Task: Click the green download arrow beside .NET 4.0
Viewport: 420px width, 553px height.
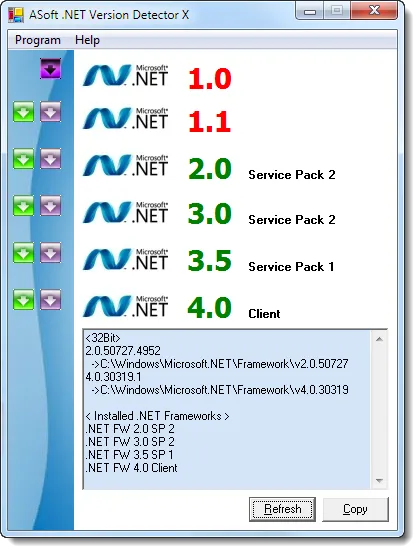Action: (x=24, y=300)
